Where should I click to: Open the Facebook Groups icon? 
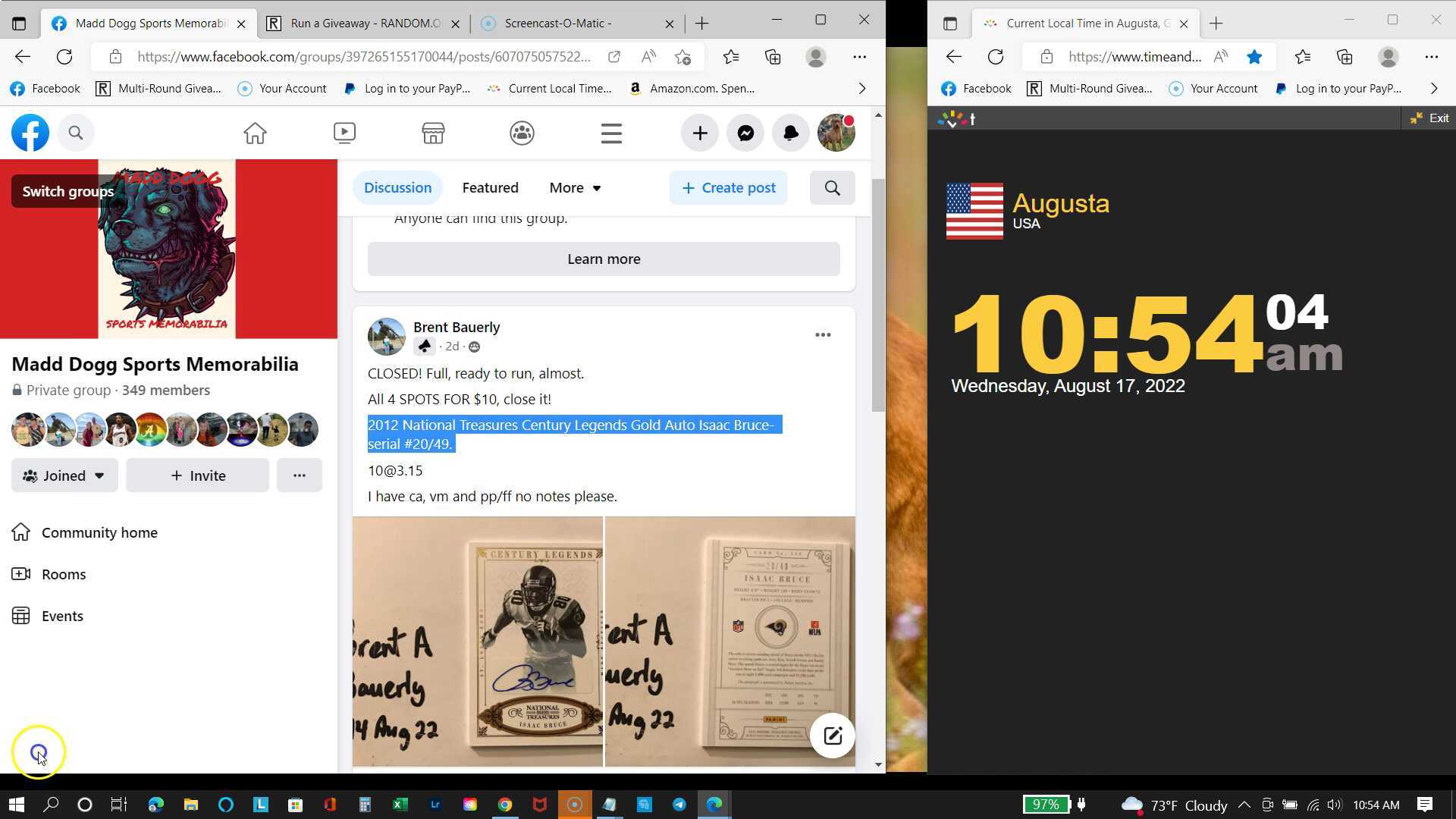click(522, 133)
